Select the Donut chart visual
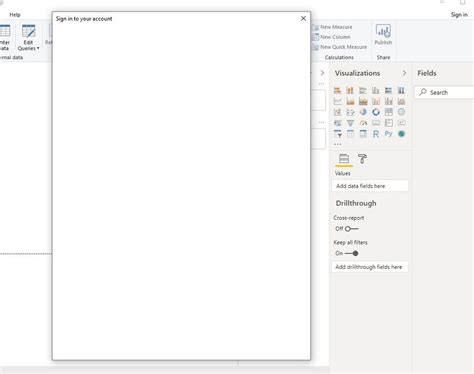This screenshot has width=474, height=374. tap(376, 112)
